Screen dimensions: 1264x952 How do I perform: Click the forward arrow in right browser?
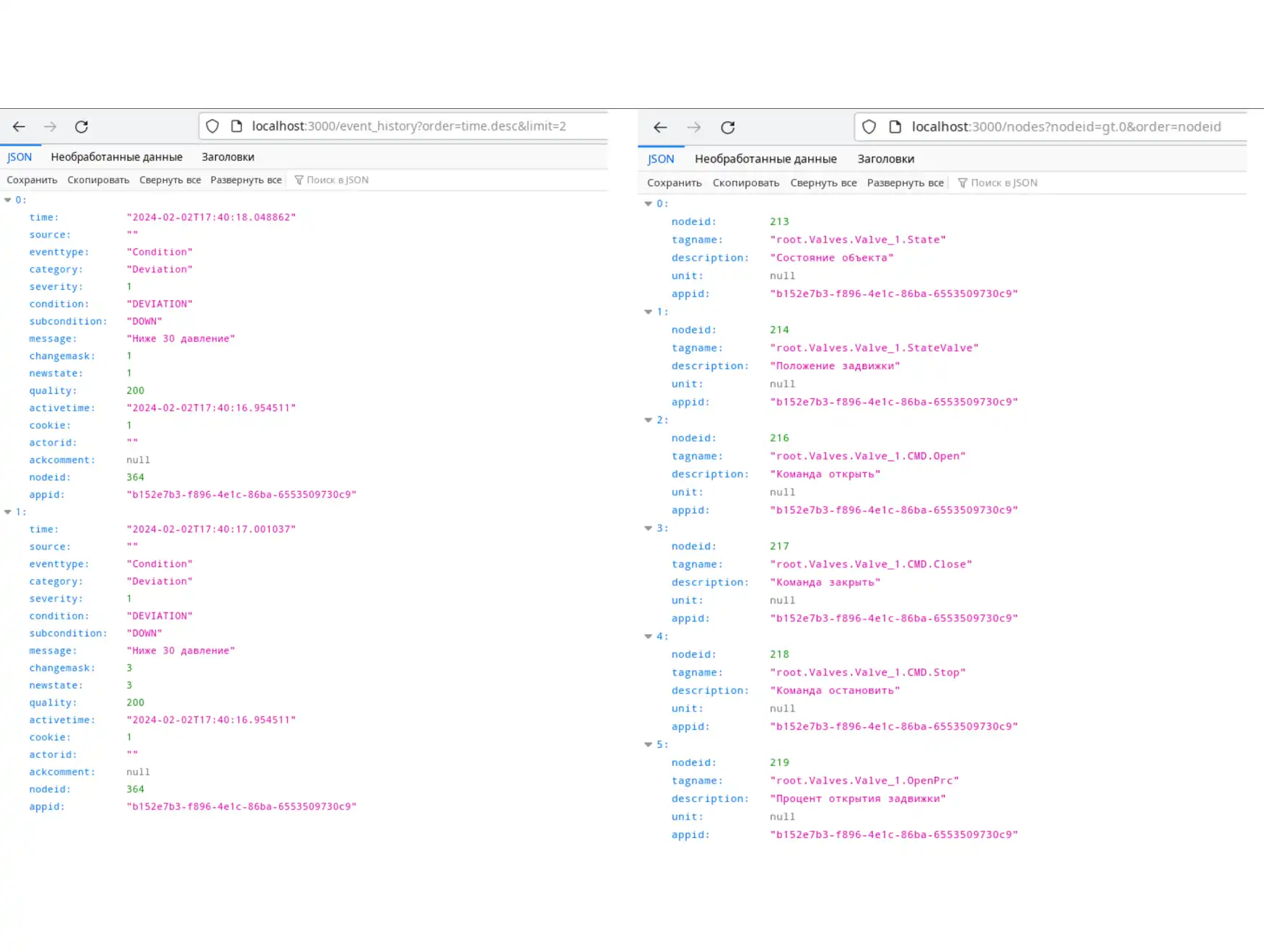(x=694, y=128)
